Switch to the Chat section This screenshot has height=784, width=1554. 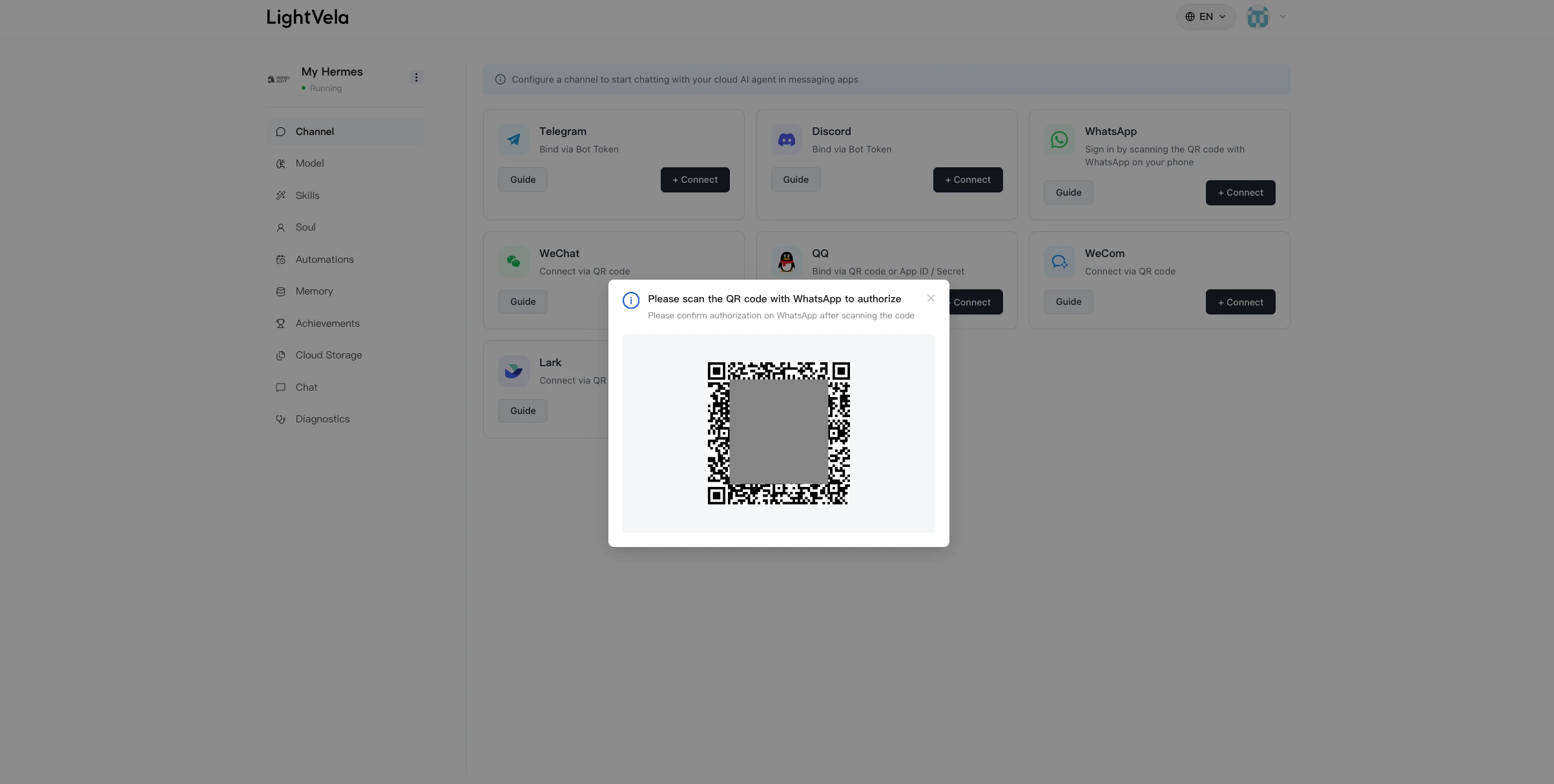click(345, 387)
